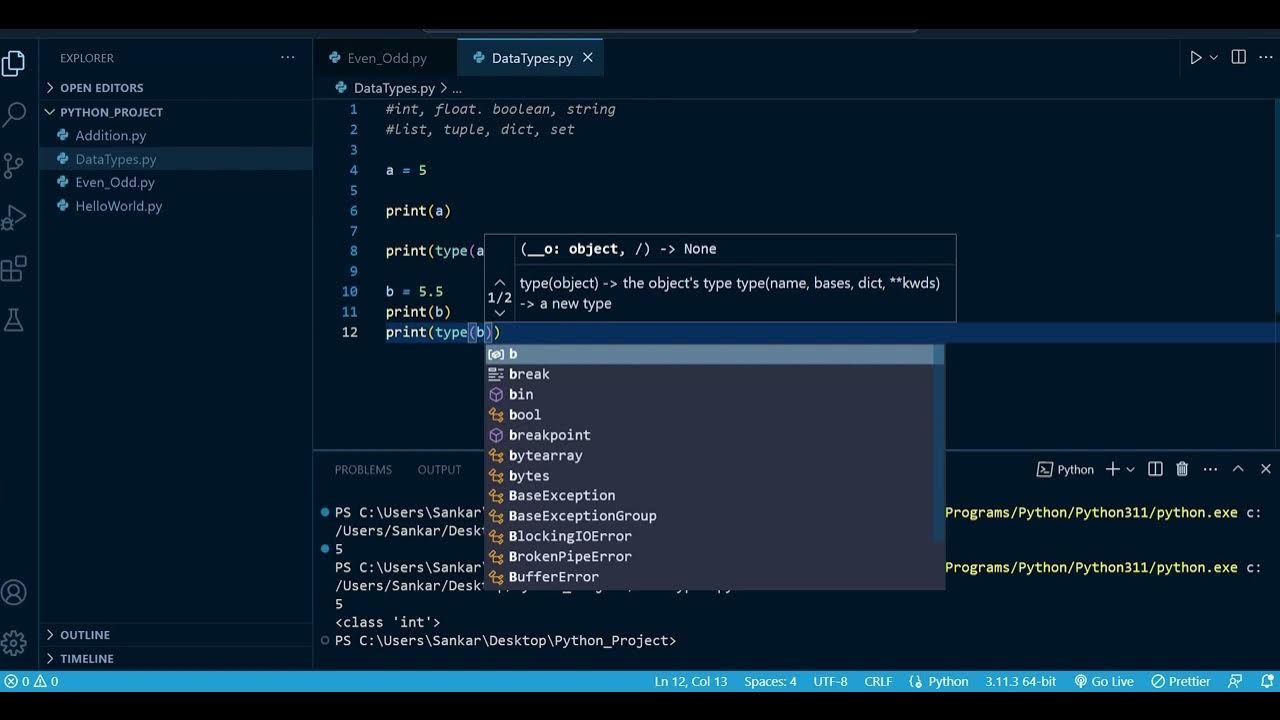
Task: Open the Explorer view in activity bar
Action: (14, 63)
